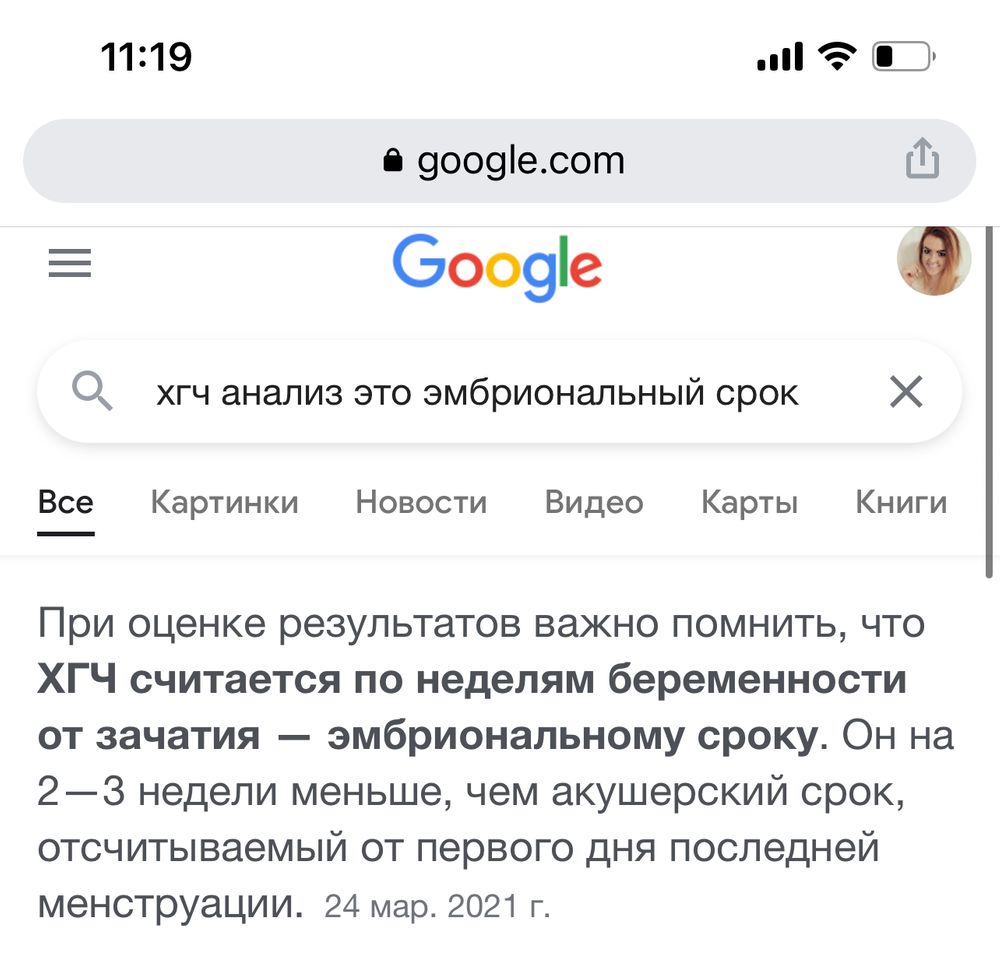This screenshot has width=1000, height=970.
Task: Stay on the Все results tab
Action: pos(65,502)
